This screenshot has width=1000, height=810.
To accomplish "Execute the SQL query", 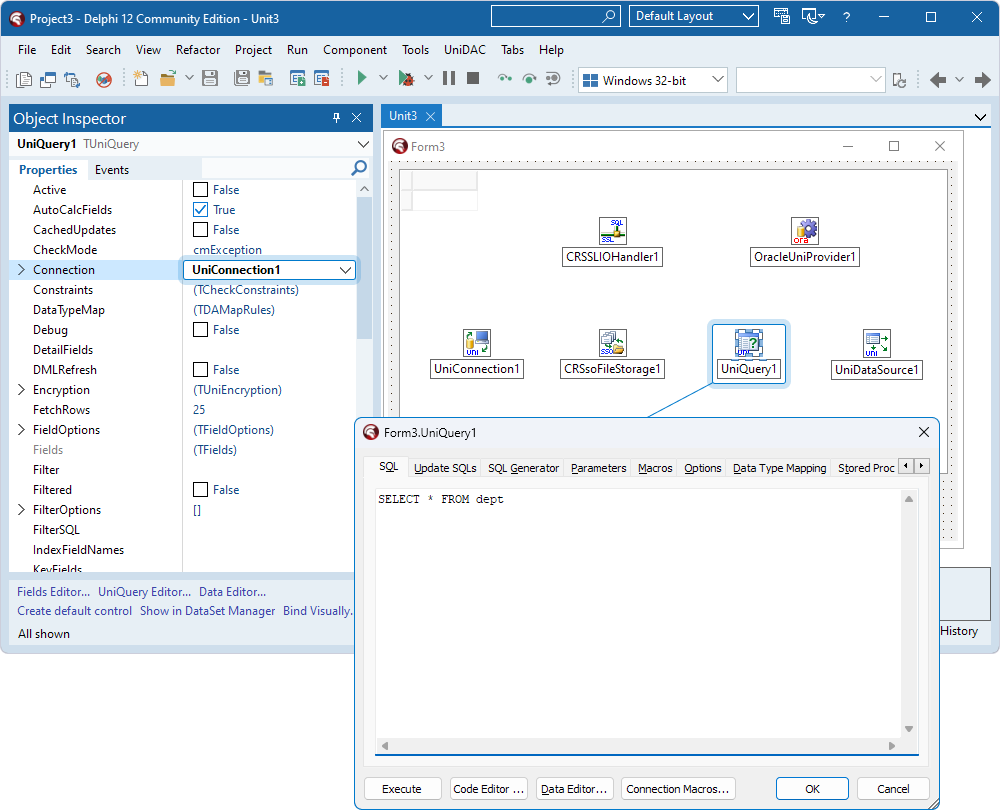I will [x=402, y=788].
